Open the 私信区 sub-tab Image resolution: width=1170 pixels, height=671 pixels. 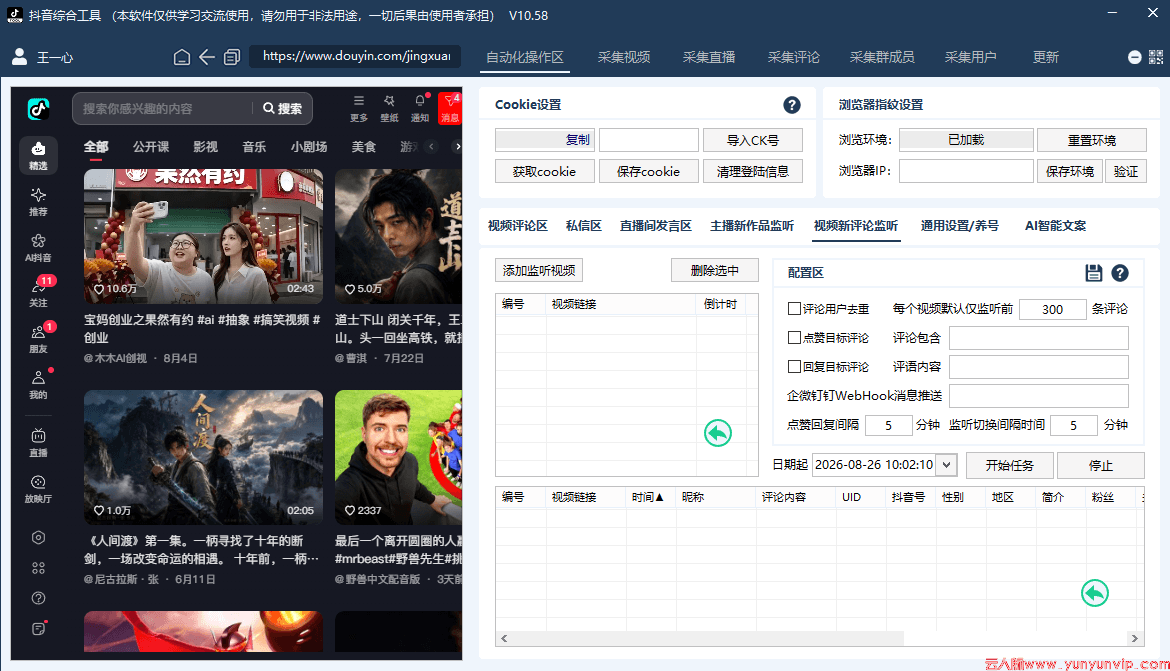click(584, 225)
